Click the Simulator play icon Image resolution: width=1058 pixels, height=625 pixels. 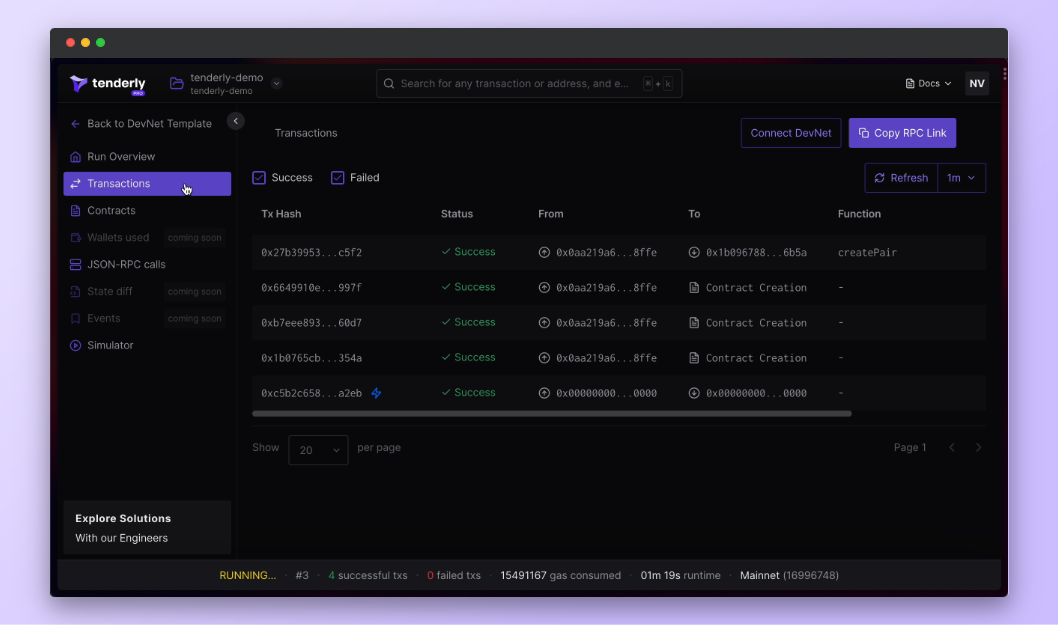coord(76,346)
